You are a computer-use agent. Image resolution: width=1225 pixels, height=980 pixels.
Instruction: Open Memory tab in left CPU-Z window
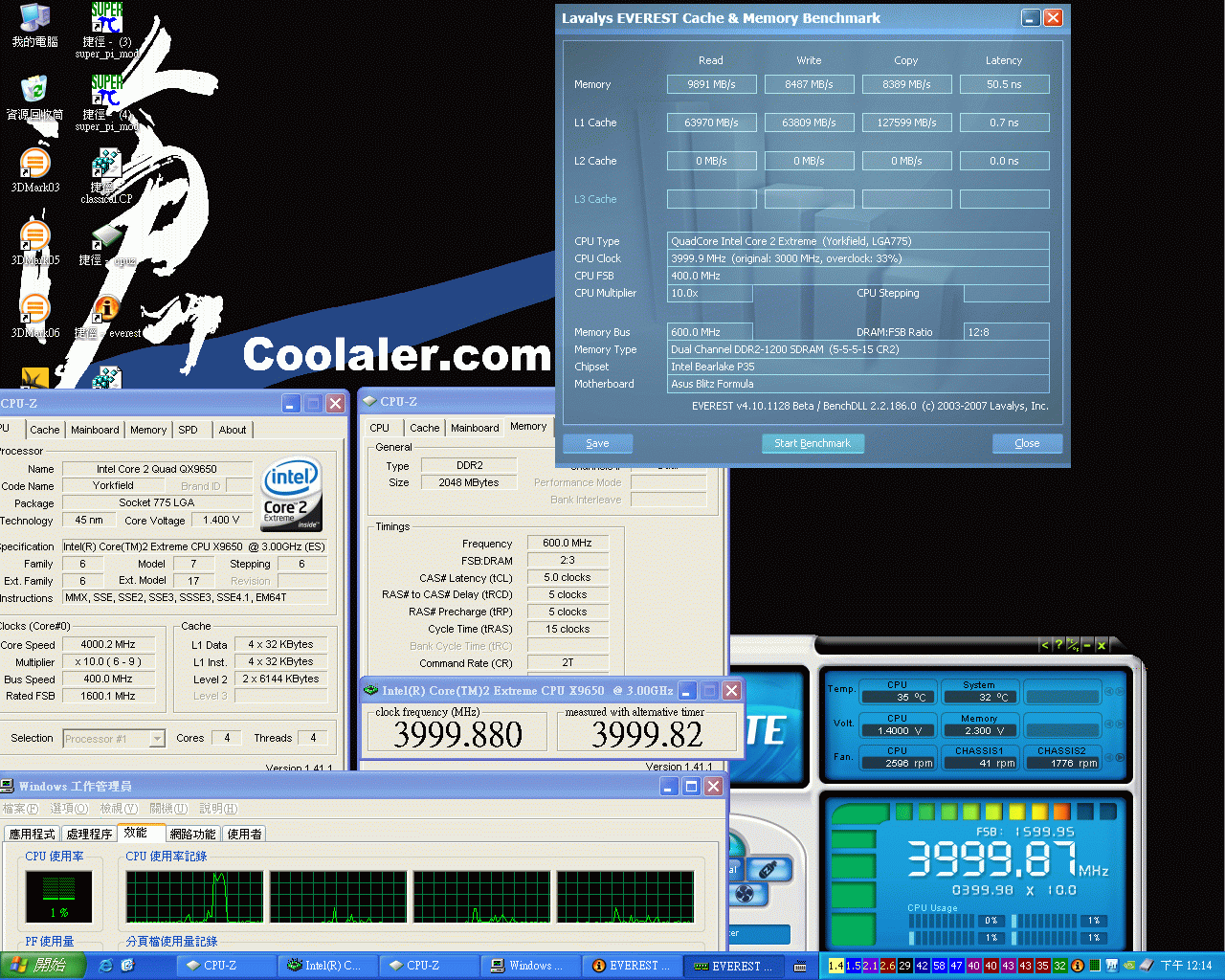tap(148, 430)
